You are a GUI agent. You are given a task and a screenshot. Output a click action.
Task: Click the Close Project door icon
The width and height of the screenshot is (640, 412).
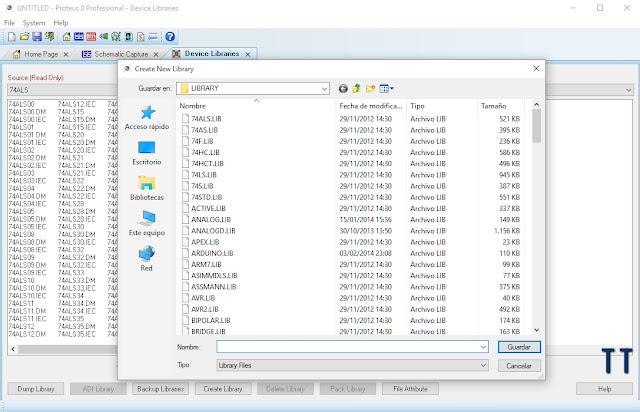point(49,37)
